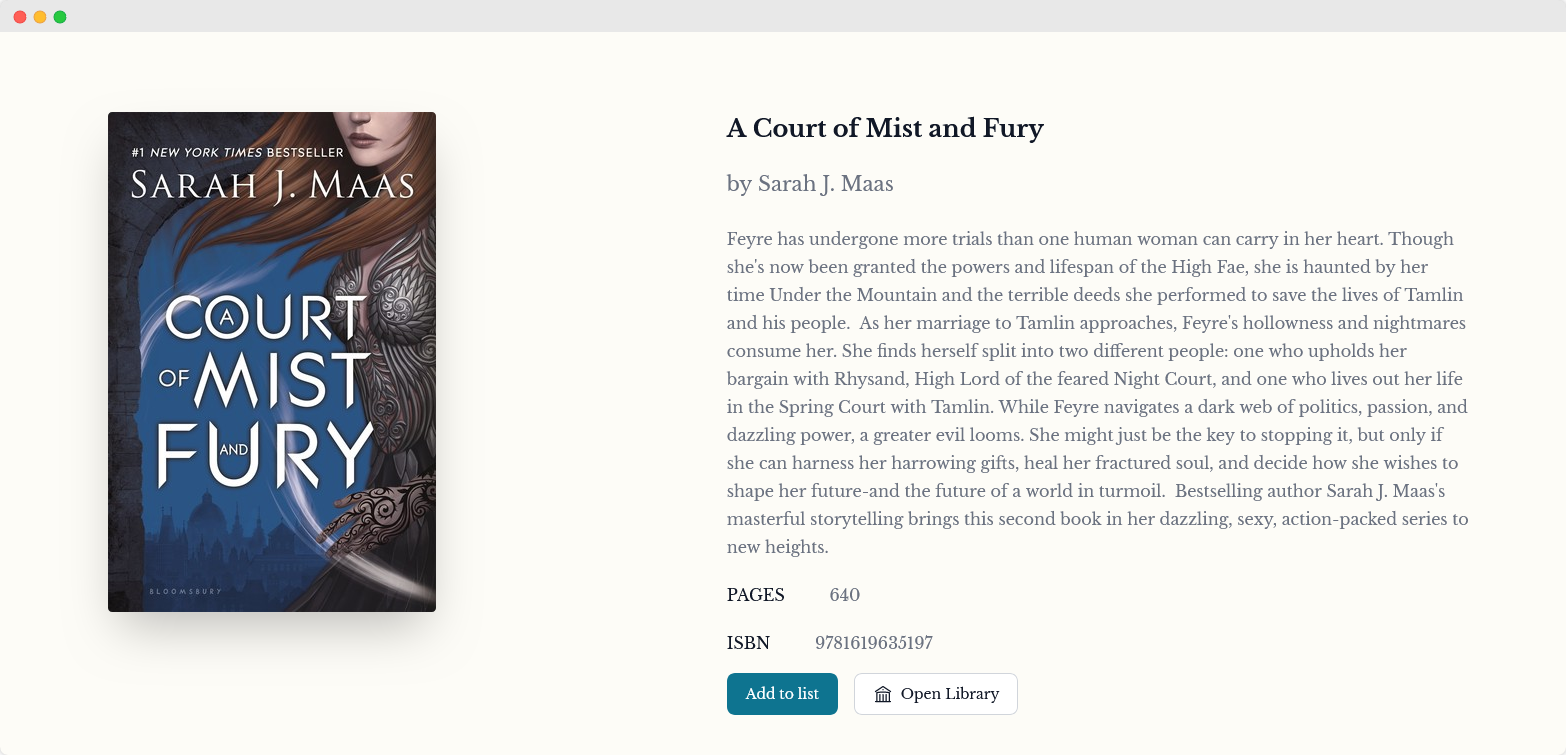Select the book cover image

272,361
